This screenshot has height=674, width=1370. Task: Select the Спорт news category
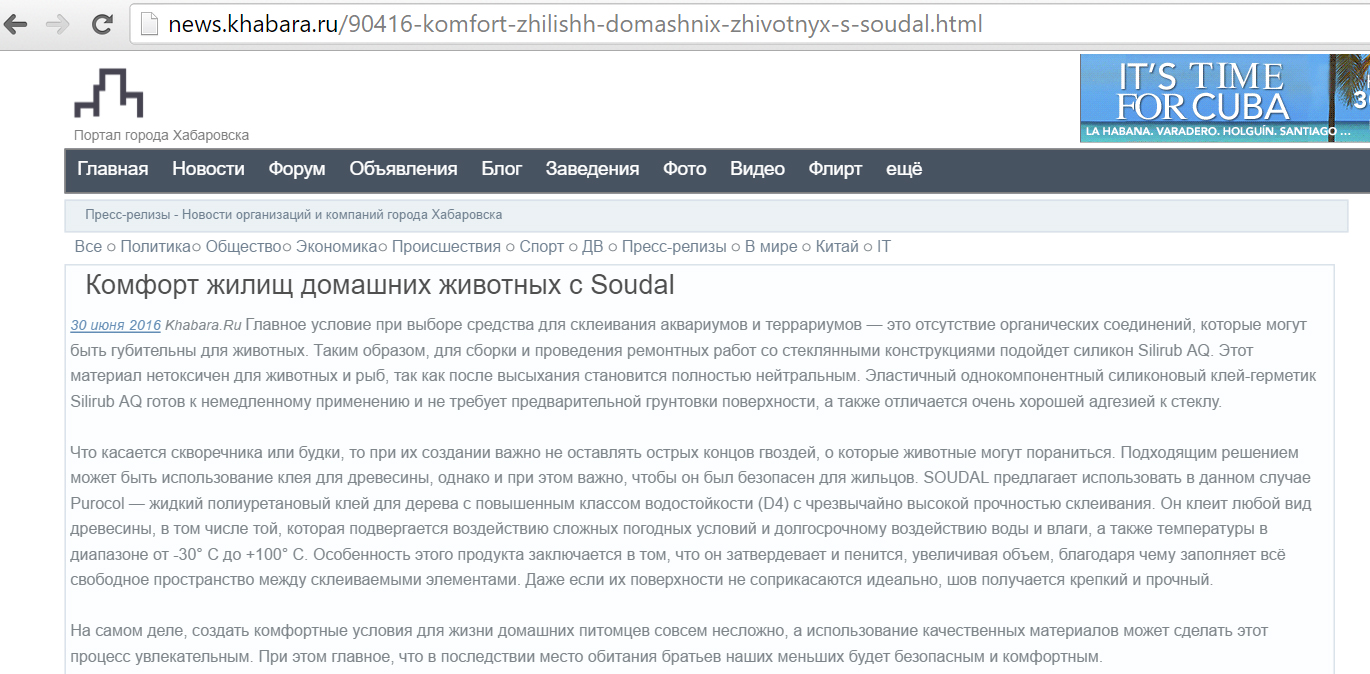542,246
